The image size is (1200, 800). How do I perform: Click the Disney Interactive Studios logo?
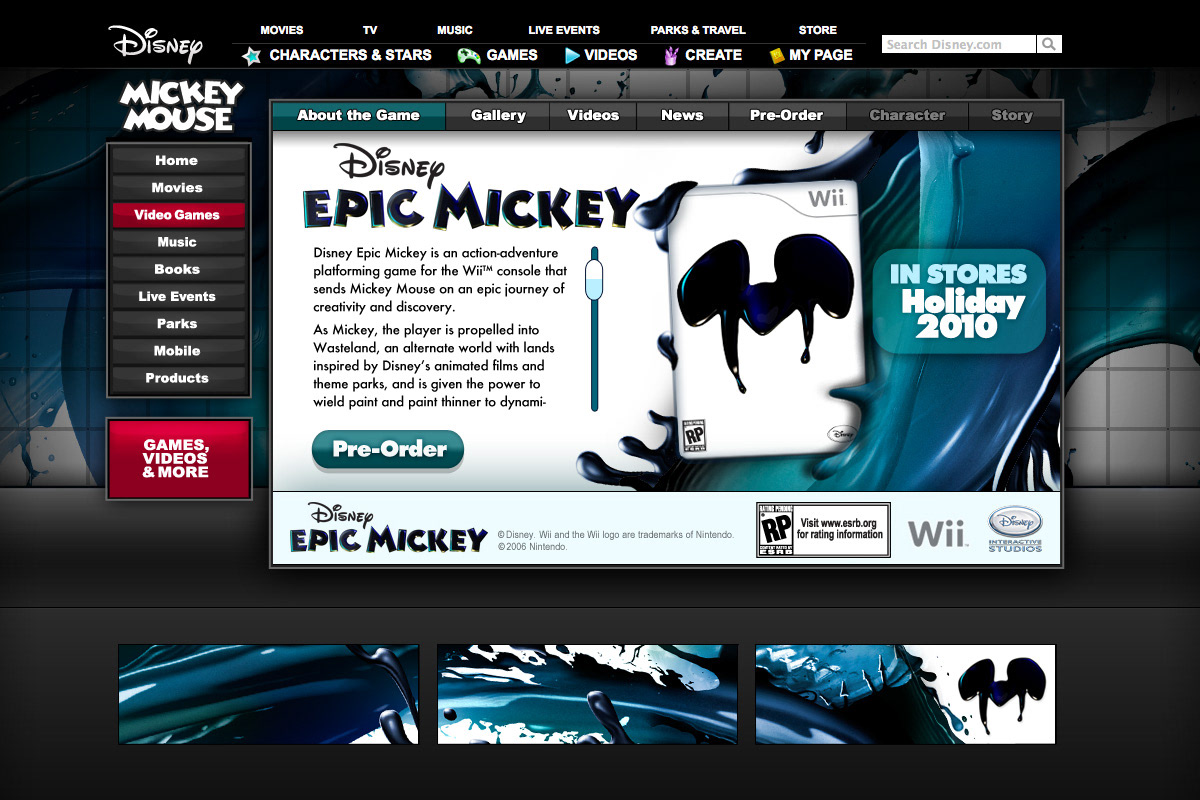pyautogui.click(x=1015, y=530)
